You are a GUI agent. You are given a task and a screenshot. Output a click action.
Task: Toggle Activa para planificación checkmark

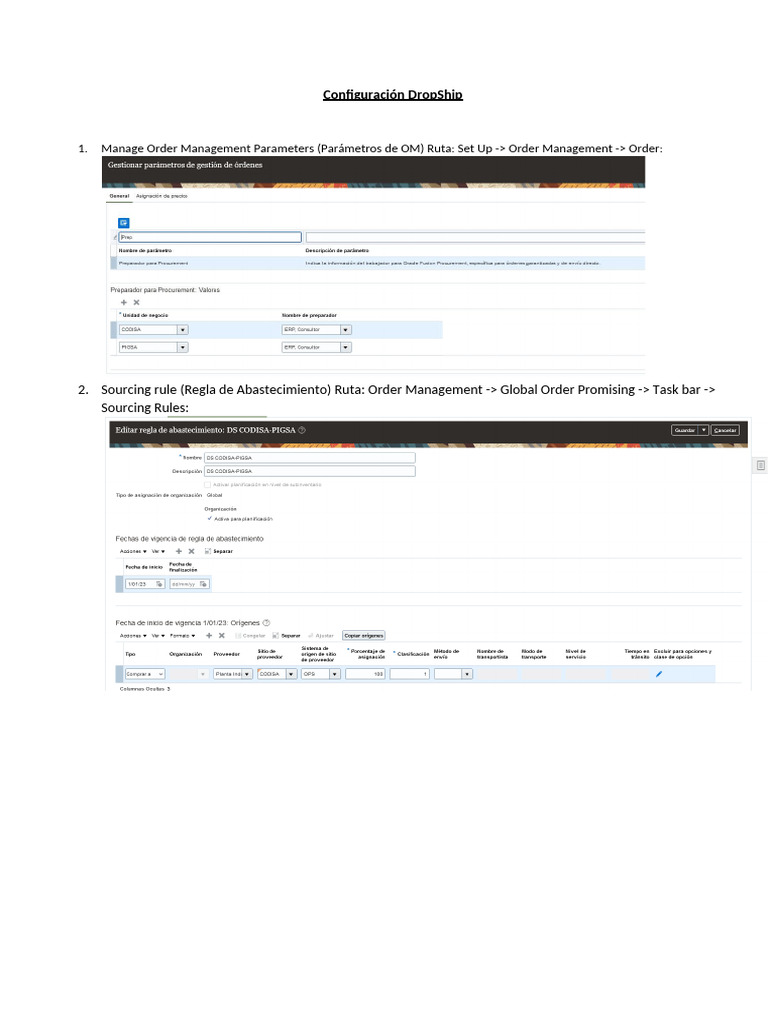point(210,519)
